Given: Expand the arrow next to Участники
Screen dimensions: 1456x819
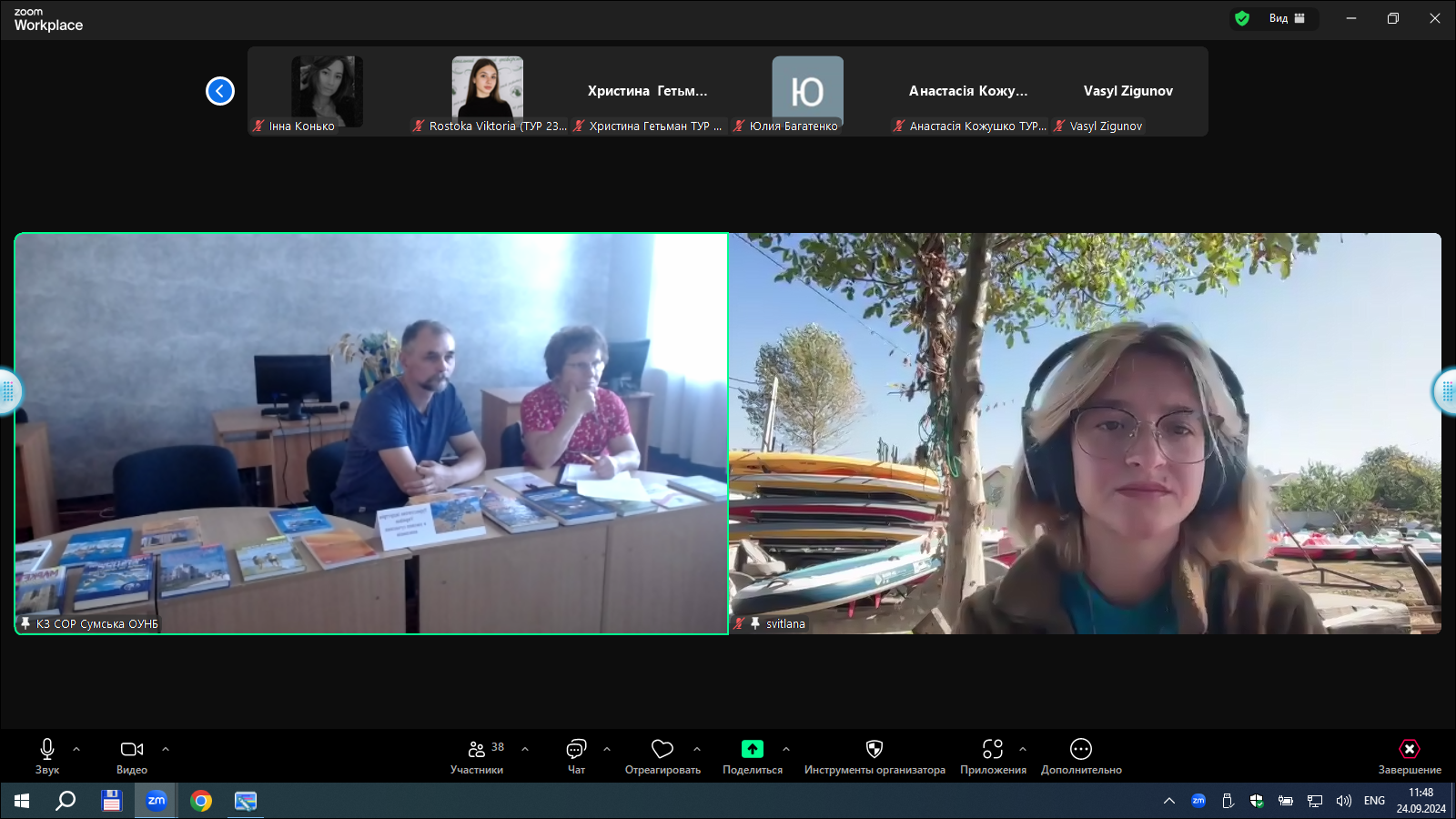Looking at the screenshot, I should [525, 749].
